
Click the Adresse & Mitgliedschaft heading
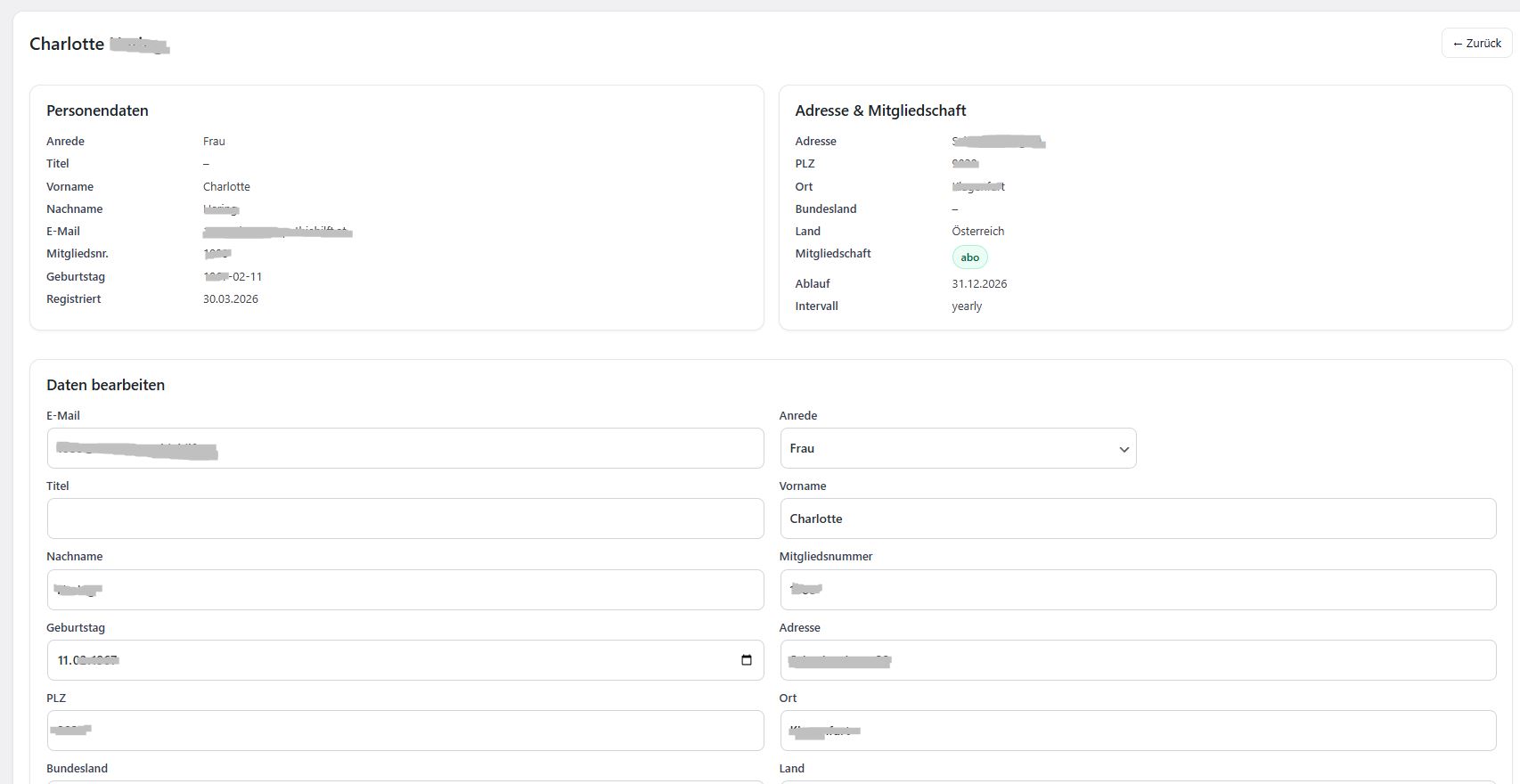point(879,110)
